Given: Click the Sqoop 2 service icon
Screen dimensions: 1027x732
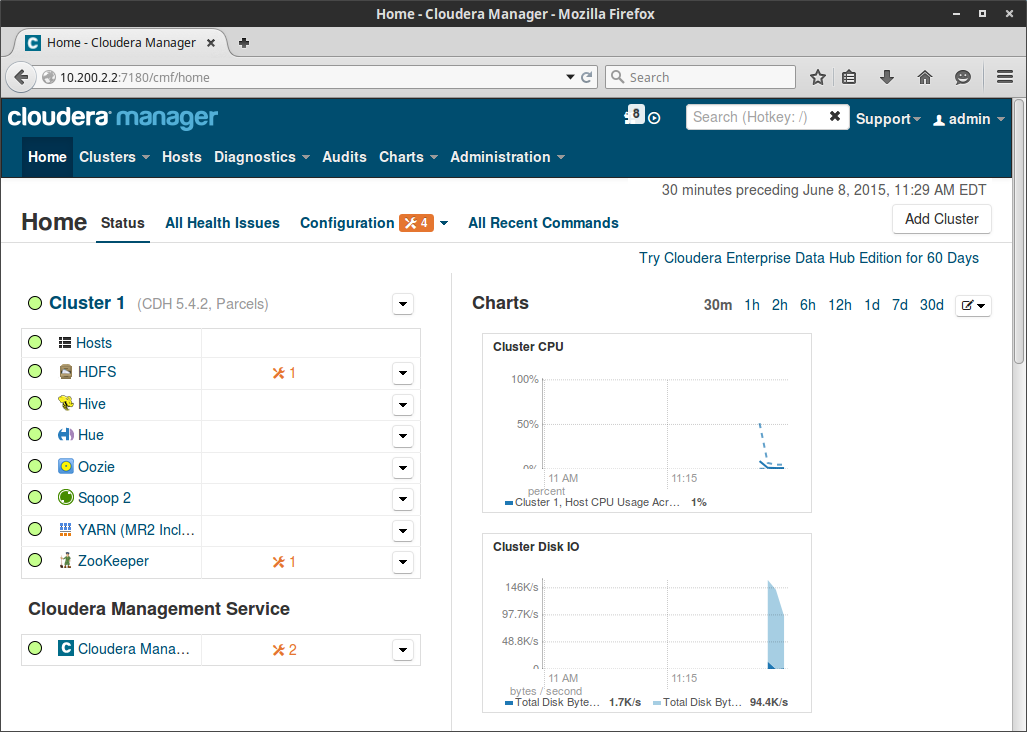Looking at the screenshot, I should pos(65,498).
